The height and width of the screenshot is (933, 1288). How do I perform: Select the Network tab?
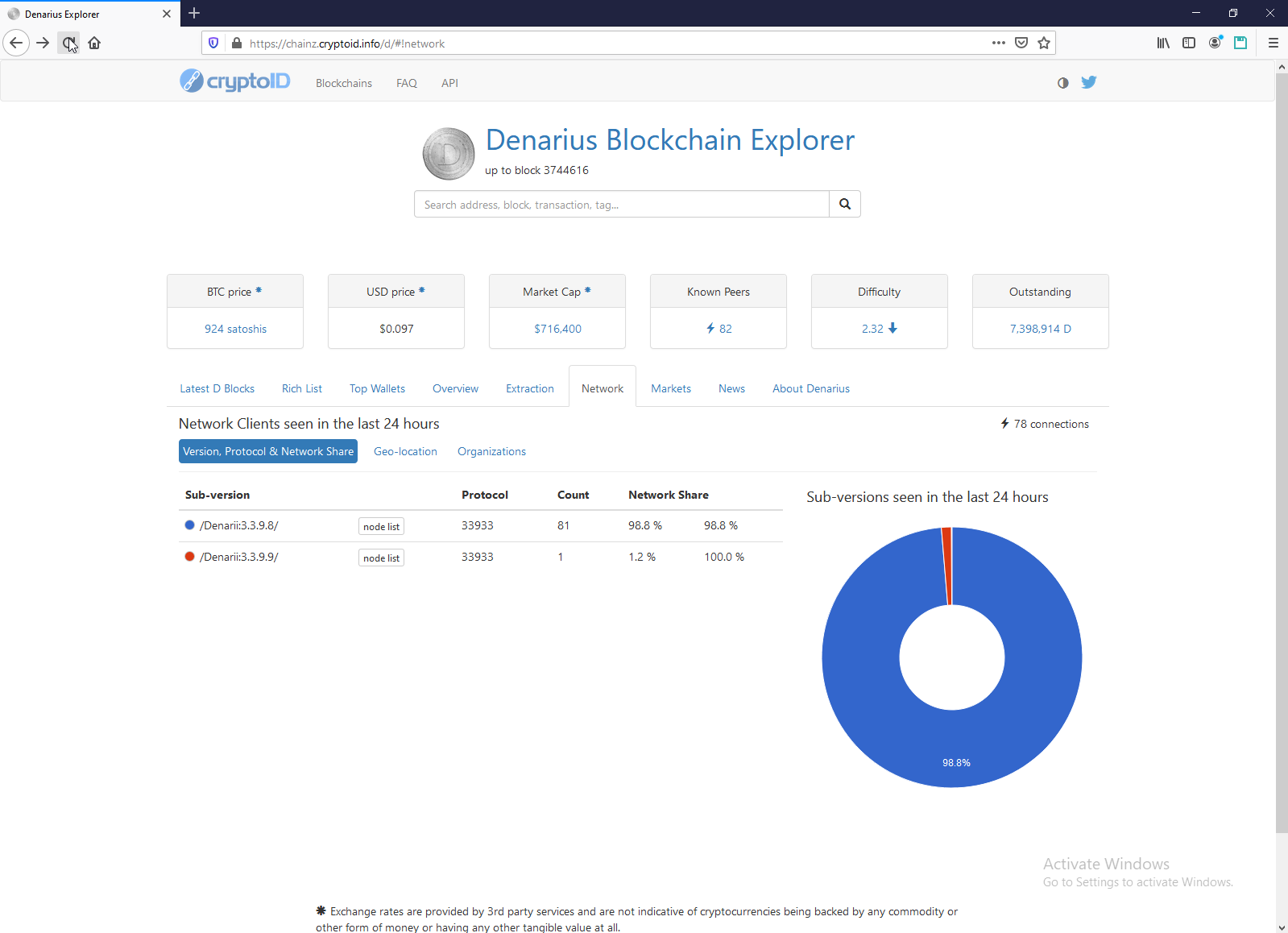pyautogui.click(x=603, y=388)
